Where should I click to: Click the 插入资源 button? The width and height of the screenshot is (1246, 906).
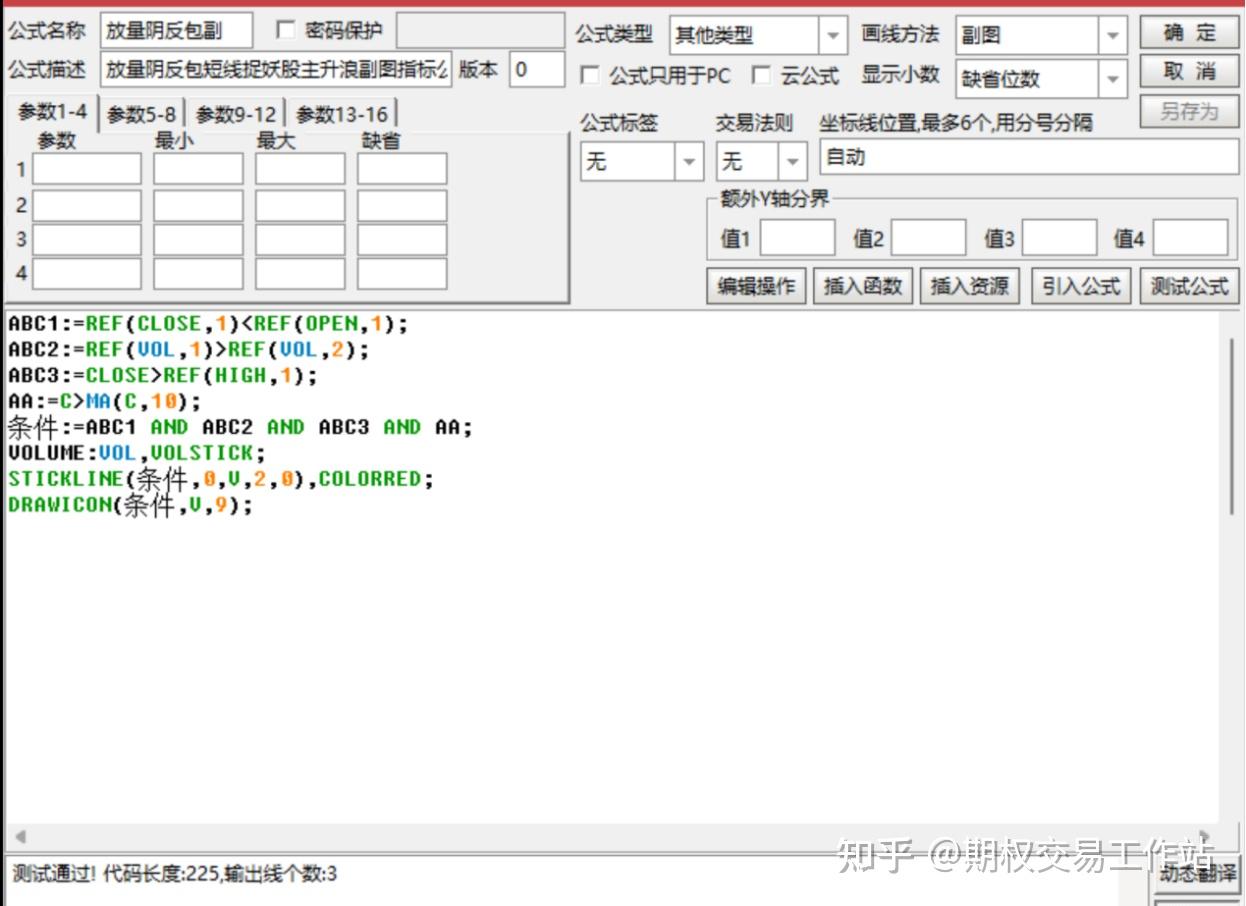coord(969,286)
